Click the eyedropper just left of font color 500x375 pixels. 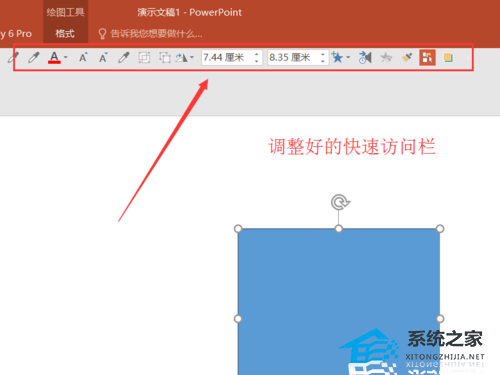click(34, 58)
